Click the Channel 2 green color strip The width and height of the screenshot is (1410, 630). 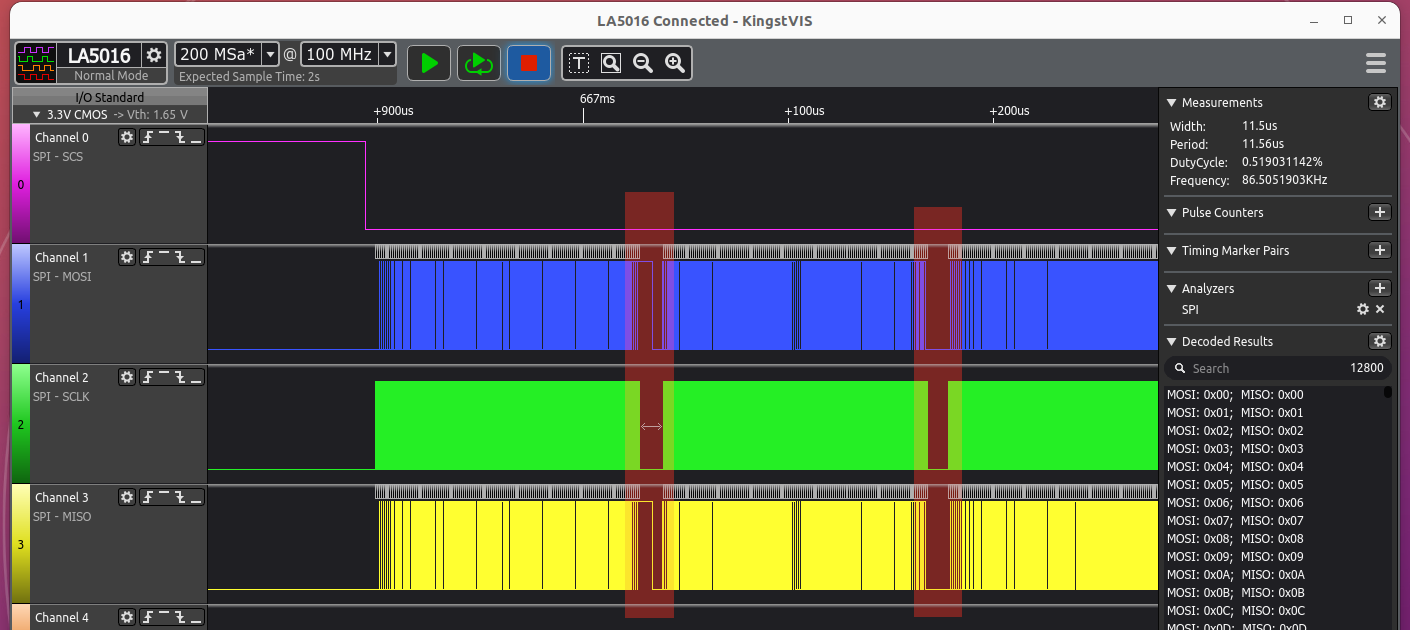(x=20, y=424)
